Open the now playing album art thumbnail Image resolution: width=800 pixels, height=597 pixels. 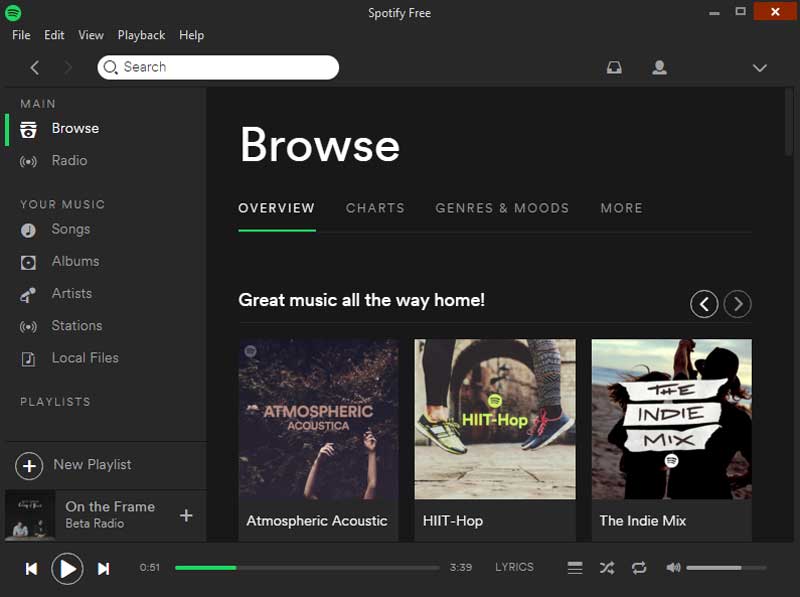[30, 515]
